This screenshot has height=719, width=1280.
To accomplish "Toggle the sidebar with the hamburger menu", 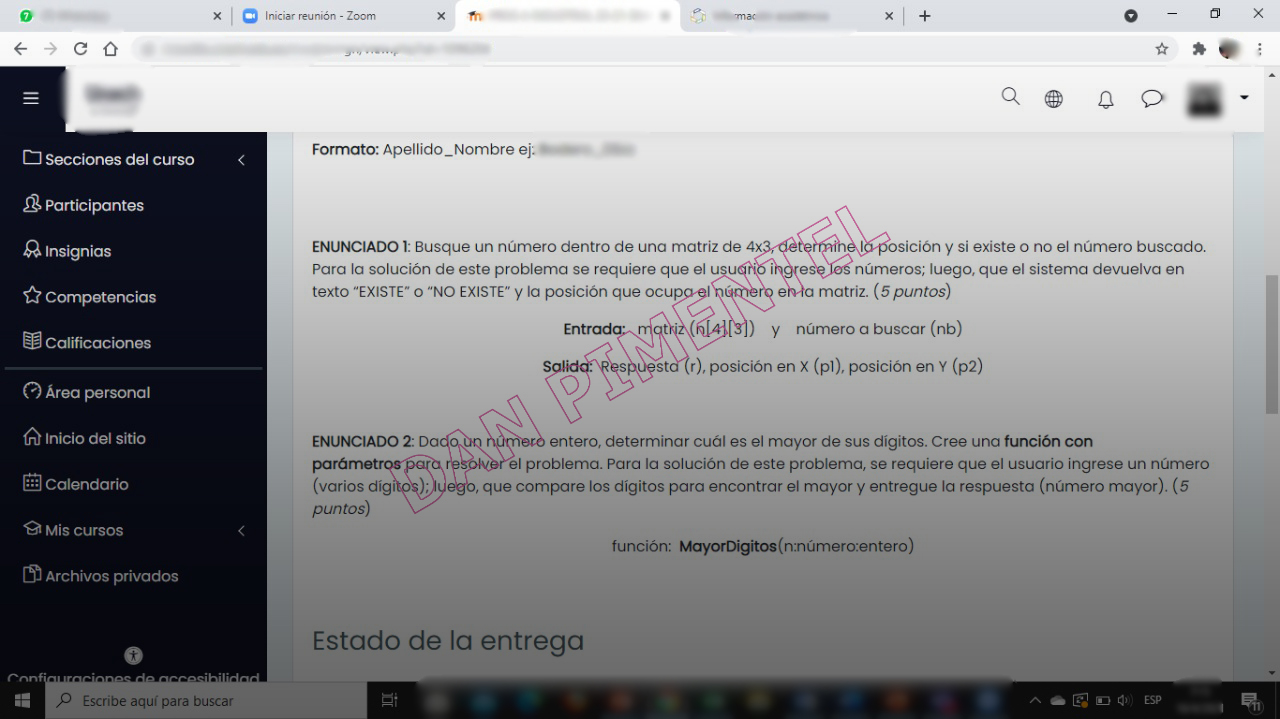I will click(x=30, y=97).
